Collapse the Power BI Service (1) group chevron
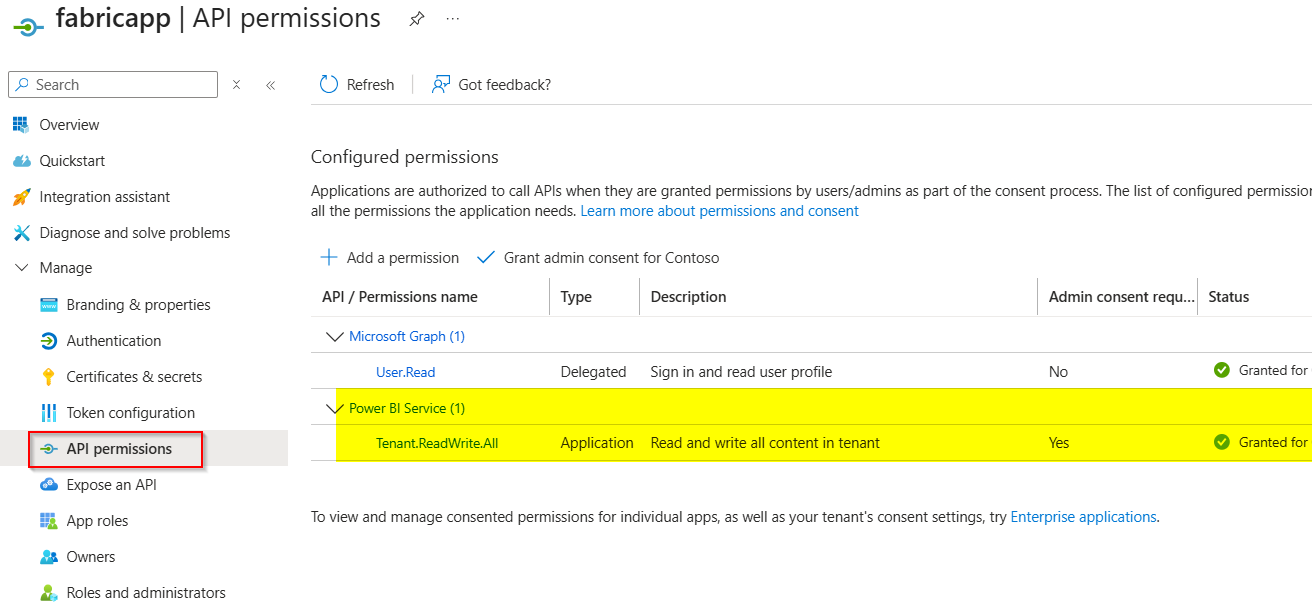Image resolution: width=1312 pixels, height=614 pixels. coord(335,408)
